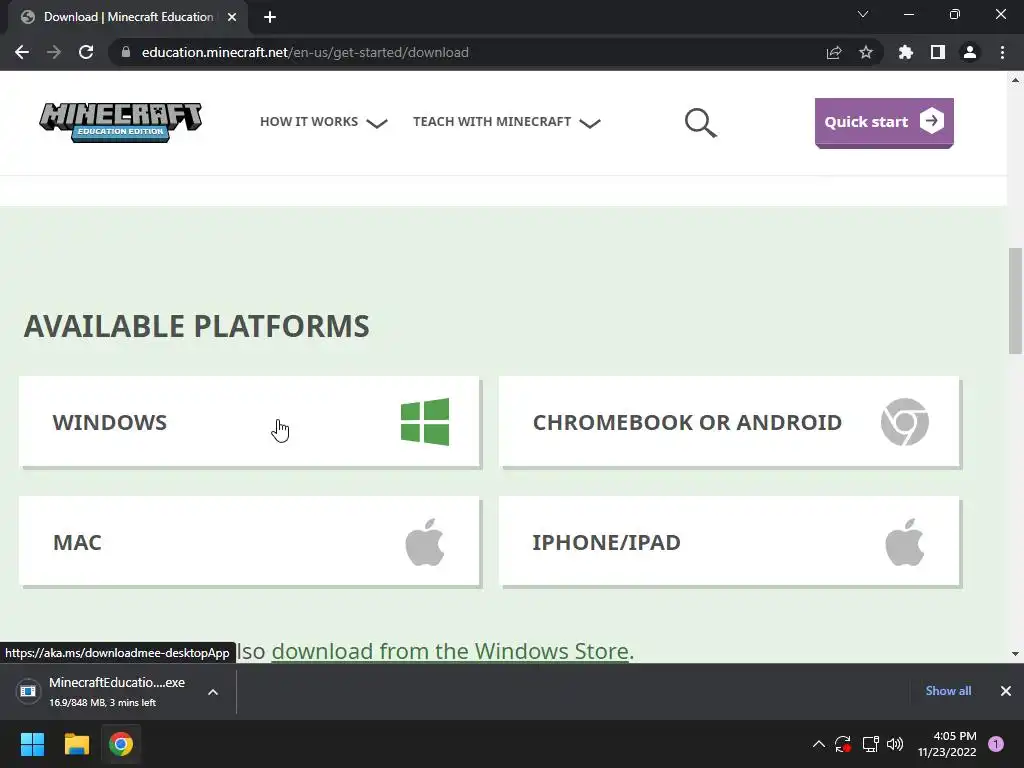Open Windows Start menu
Screen dimensions: 1024x768
[32, 744]
